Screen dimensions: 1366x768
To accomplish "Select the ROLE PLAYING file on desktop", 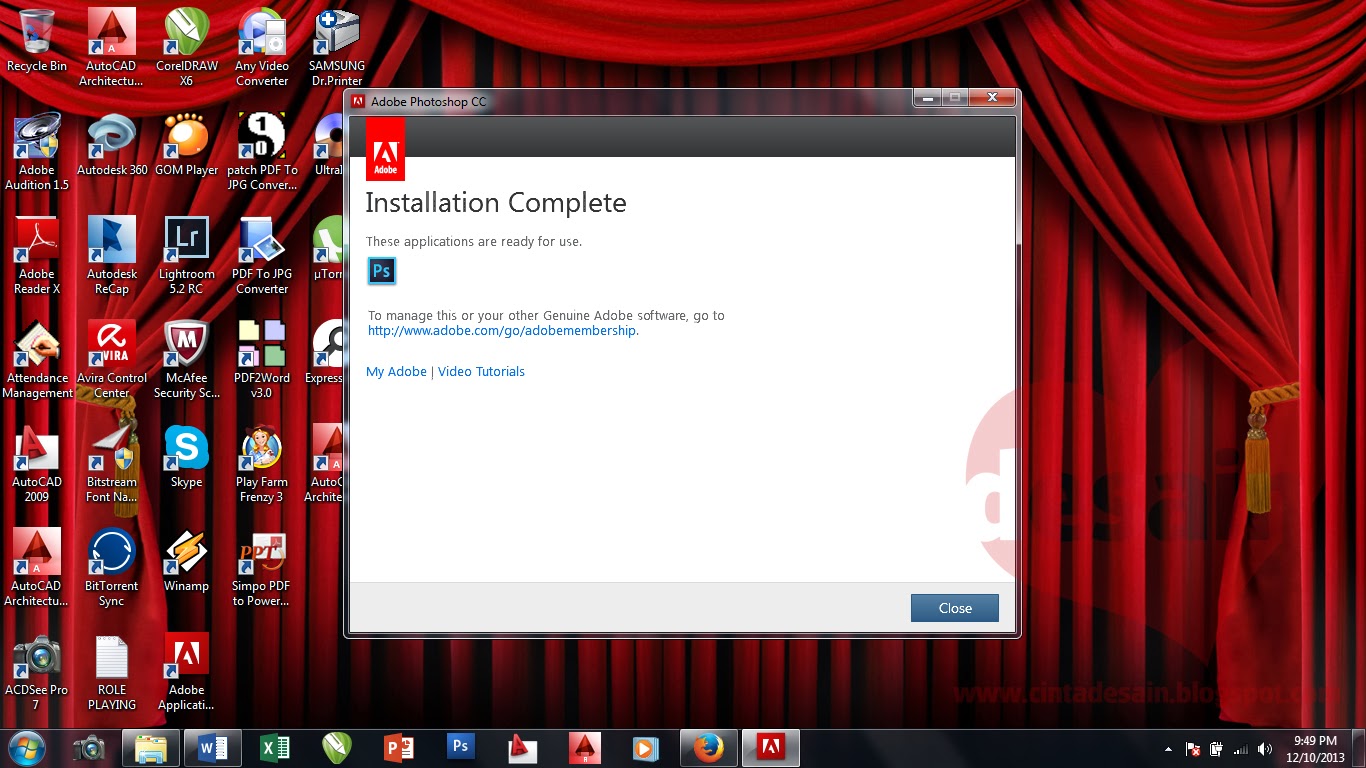I will point(112,671).
